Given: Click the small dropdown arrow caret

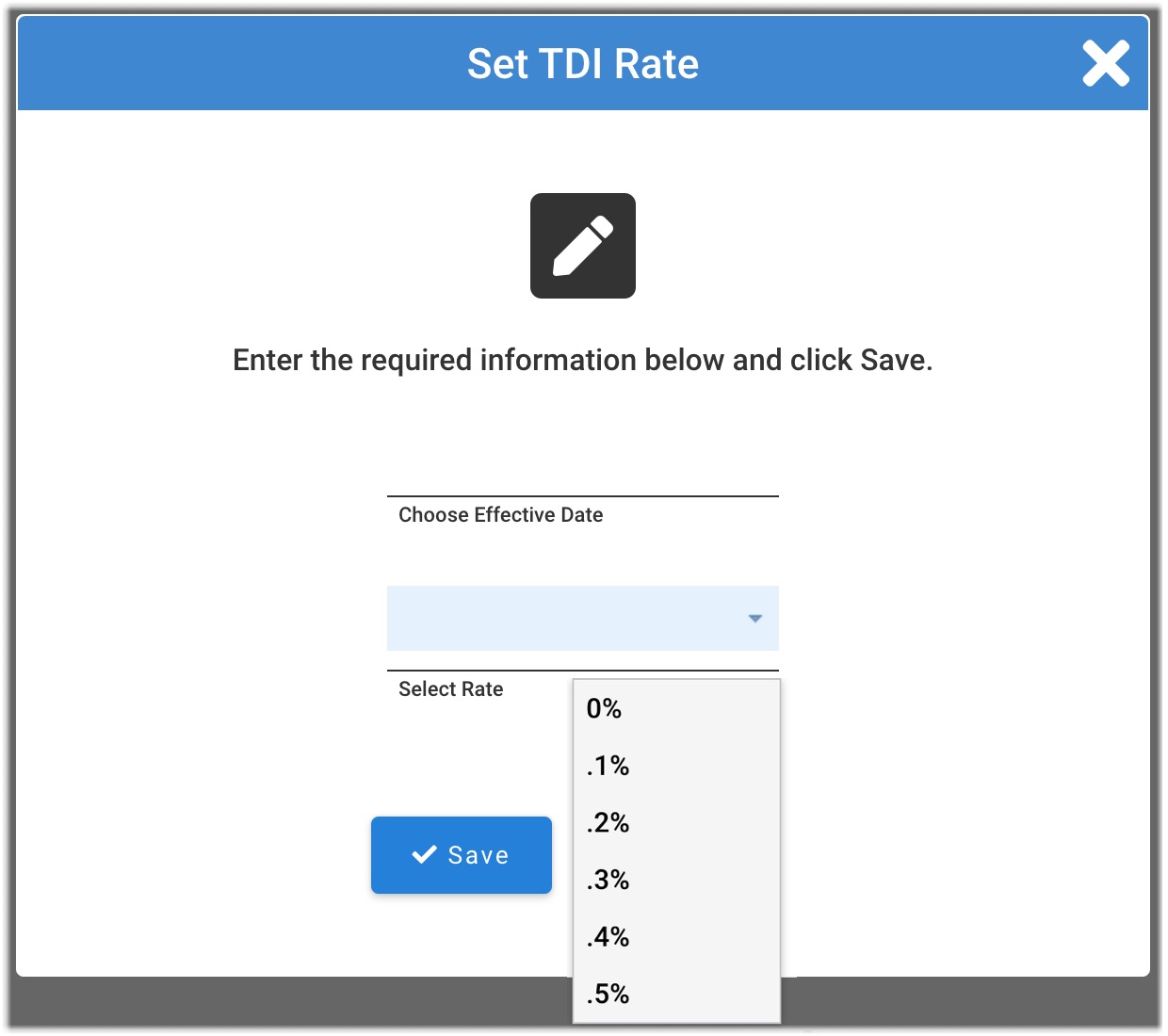Looking at the screenshot, I should (x=754, y=619).
